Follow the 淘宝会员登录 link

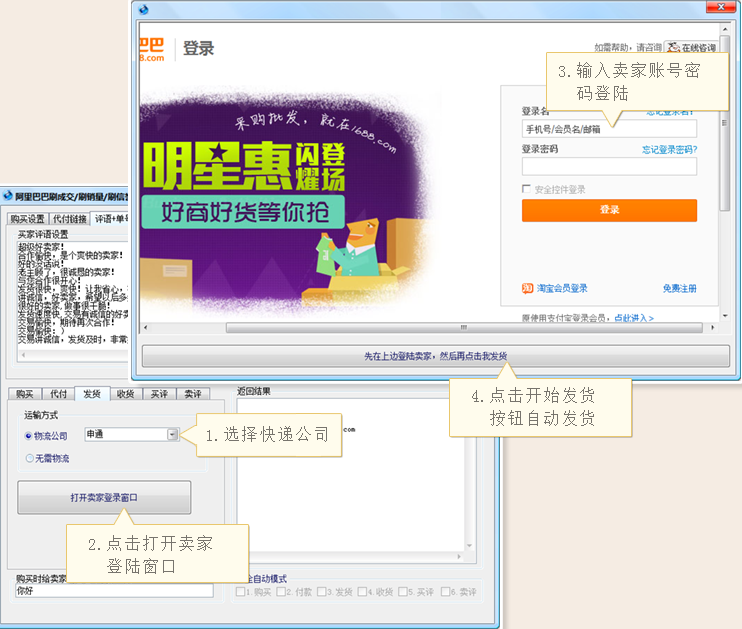click(x=562, y=288)
